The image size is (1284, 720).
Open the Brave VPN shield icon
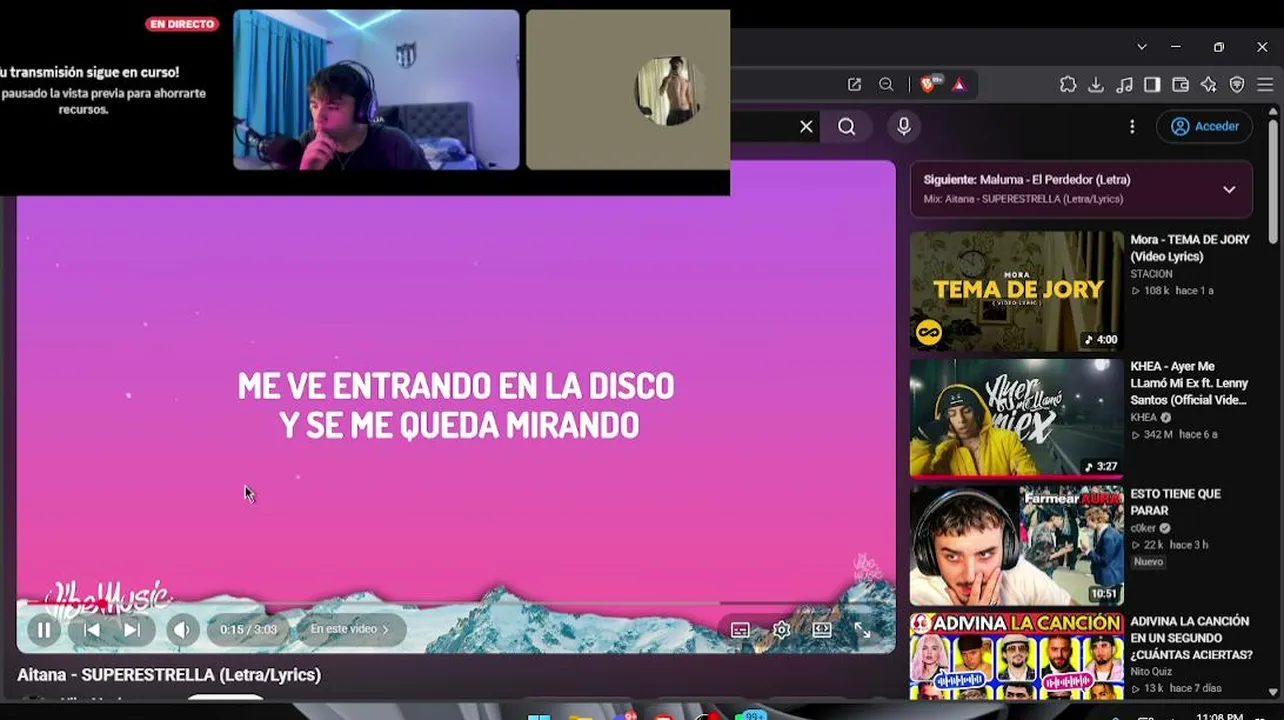click(x=1237, y=85)
